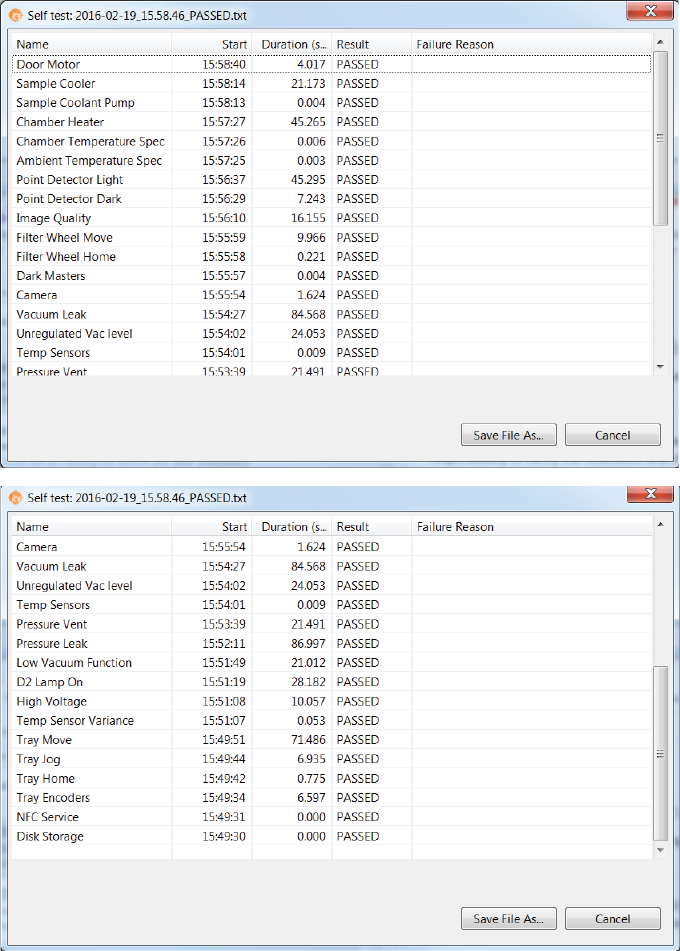
Task: Choose the Point Detector Light row
Action: pos(331,180)
